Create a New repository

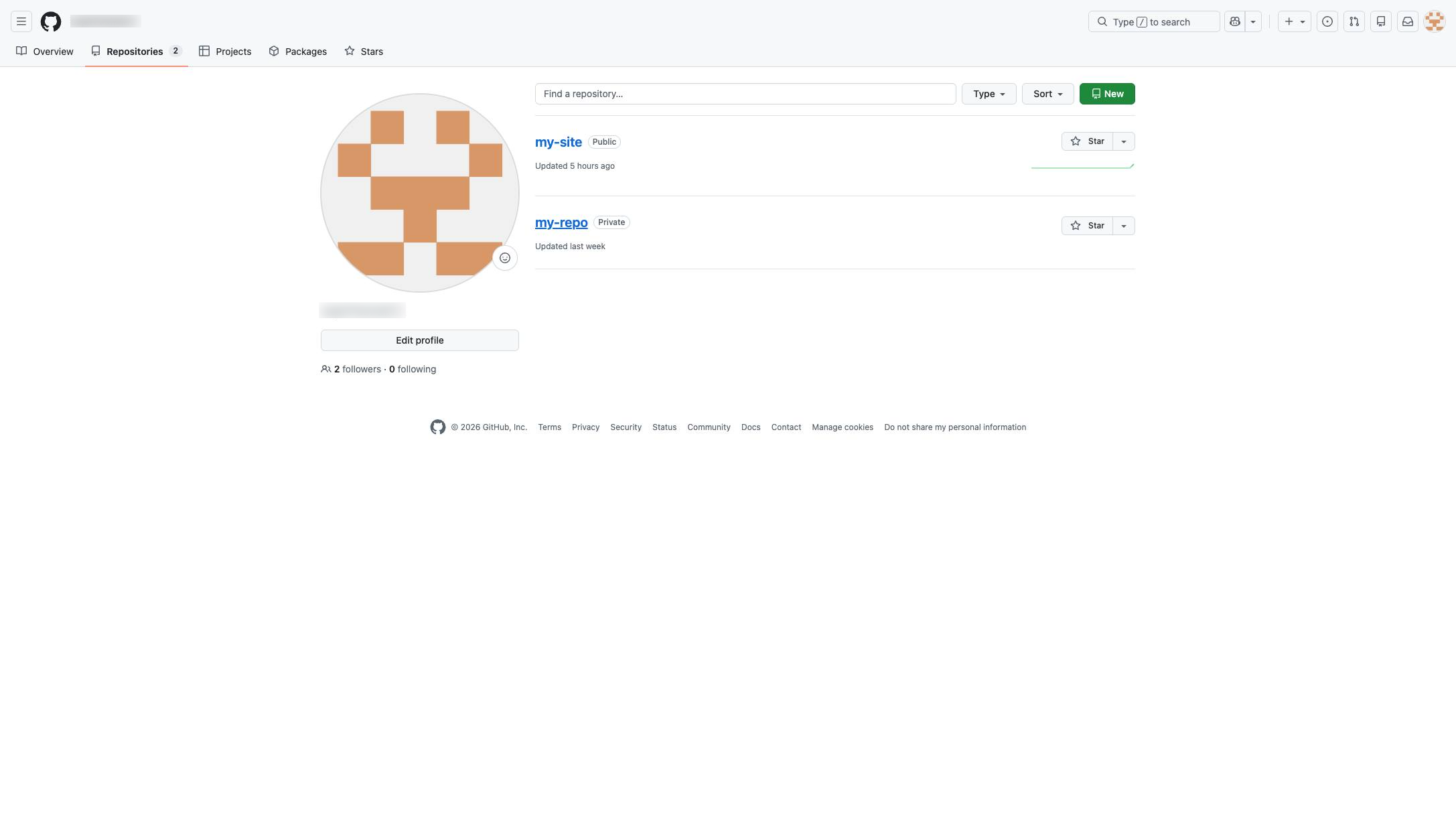[x=1107, y=94]
